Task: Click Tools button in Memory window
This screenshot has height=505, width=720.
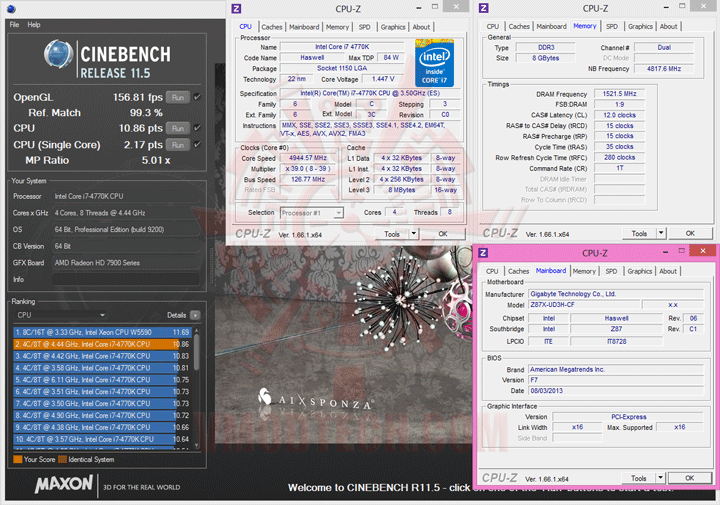Action: 639,234
